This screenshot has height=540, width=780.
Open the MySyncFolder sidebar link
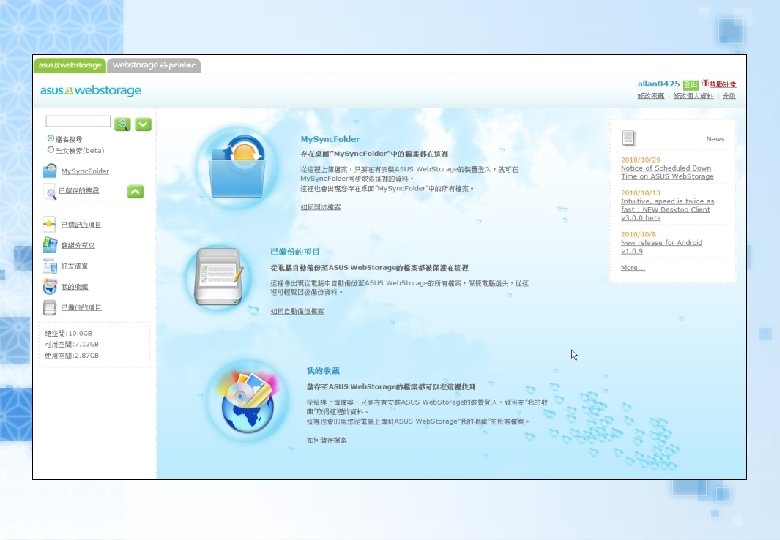[85, 171]
